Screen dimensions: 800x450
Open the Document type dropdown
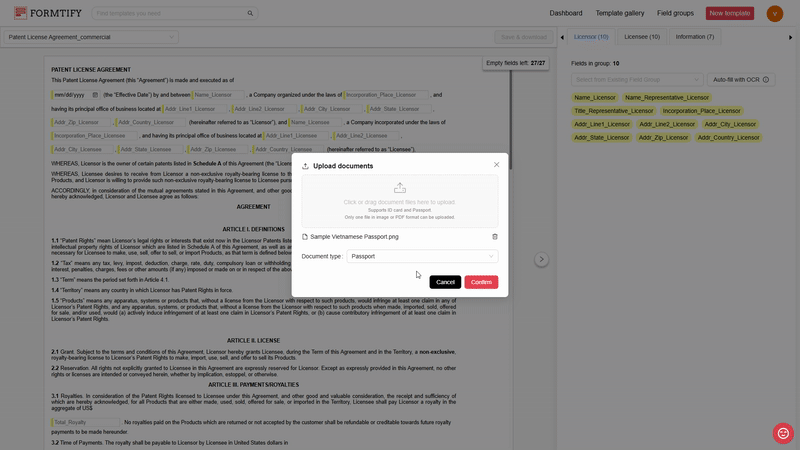point(422,256)
